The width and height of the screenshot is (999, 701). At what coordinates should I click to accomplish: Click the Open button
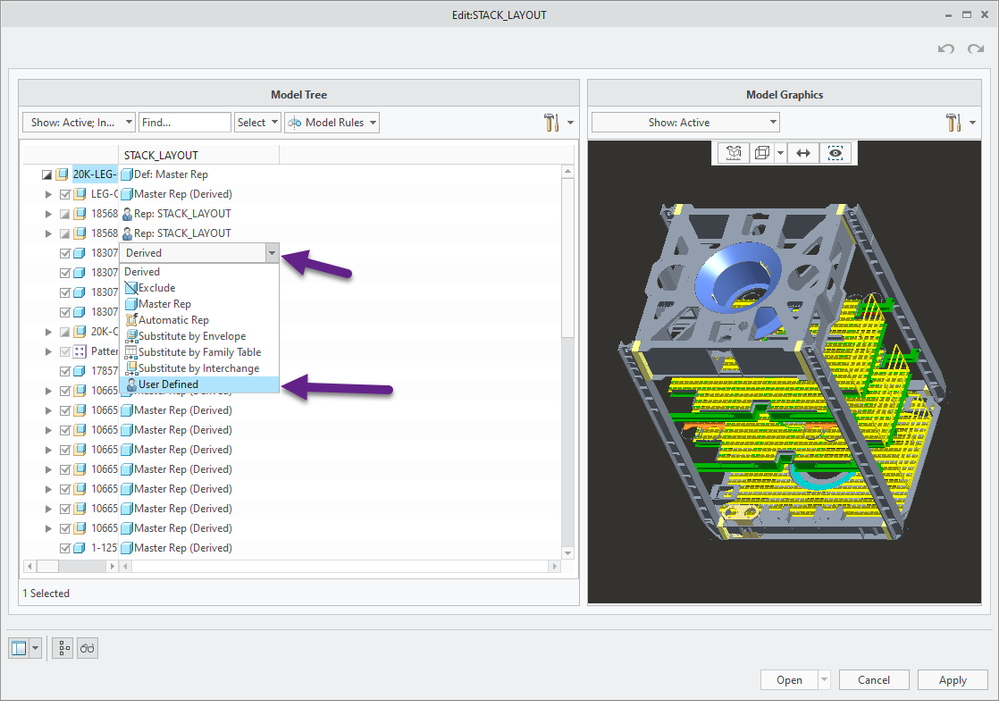[x=789, y=680]
